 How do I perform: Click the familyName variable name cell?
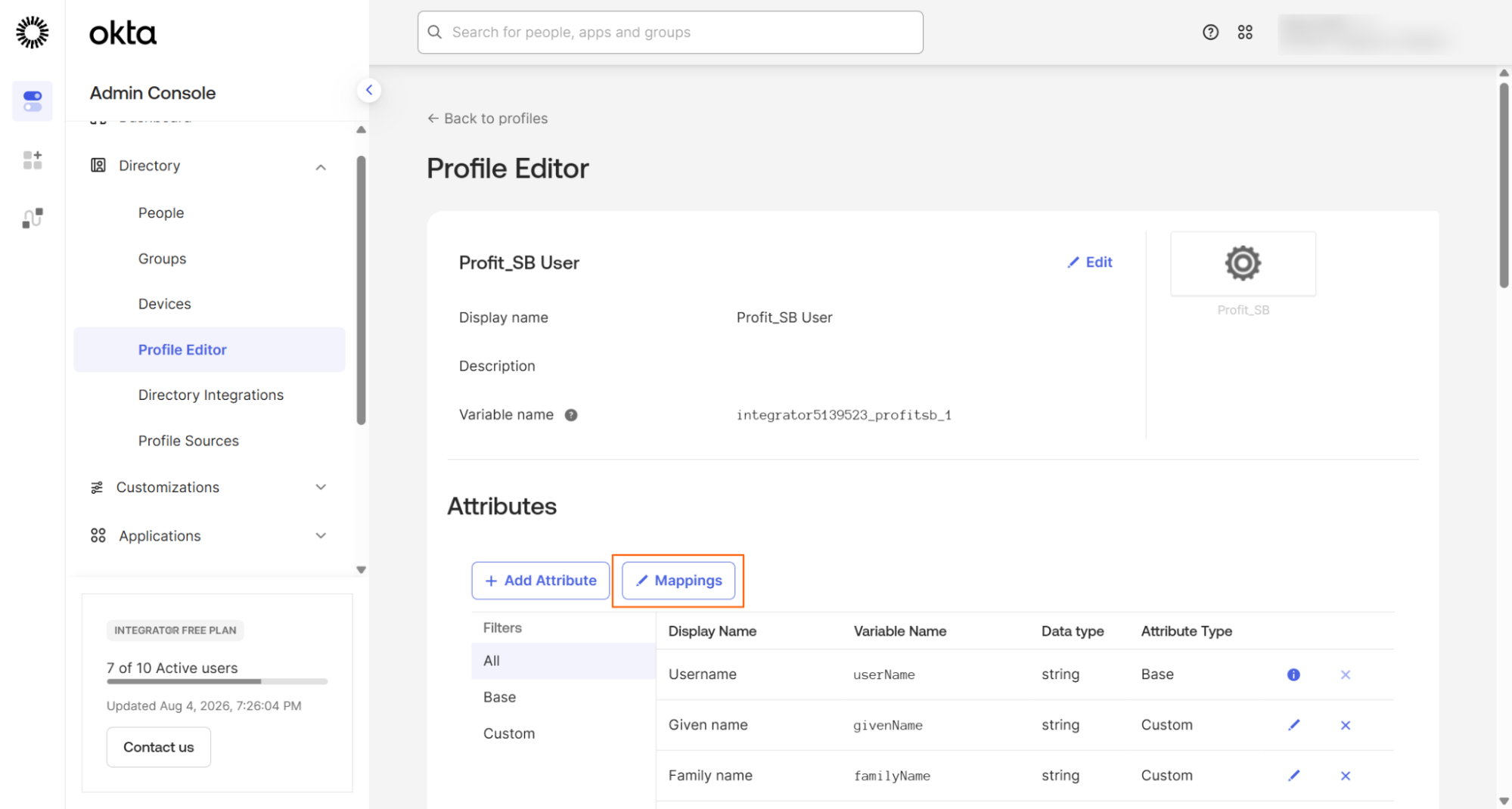click(891, 776)
